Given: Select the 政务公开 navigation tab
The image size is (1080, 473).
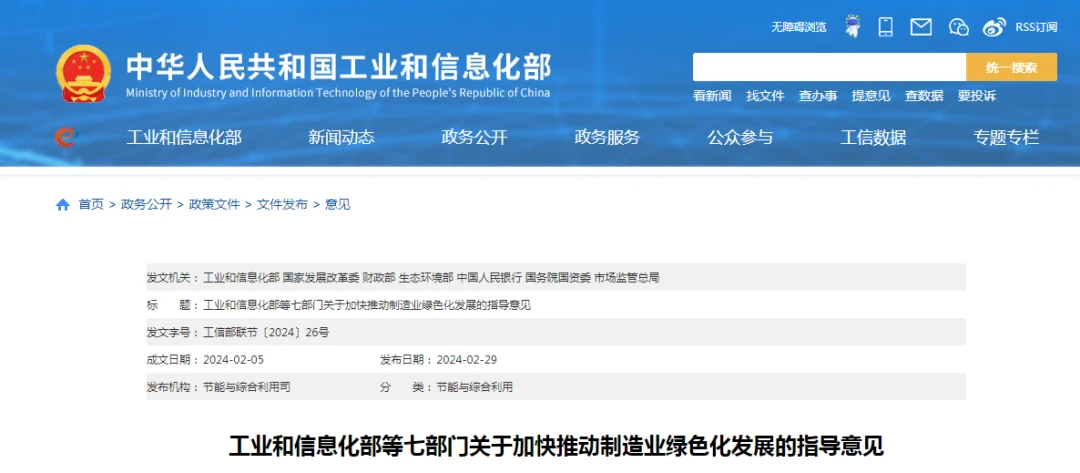Looking at the screenshot, I should click(474, 138).
